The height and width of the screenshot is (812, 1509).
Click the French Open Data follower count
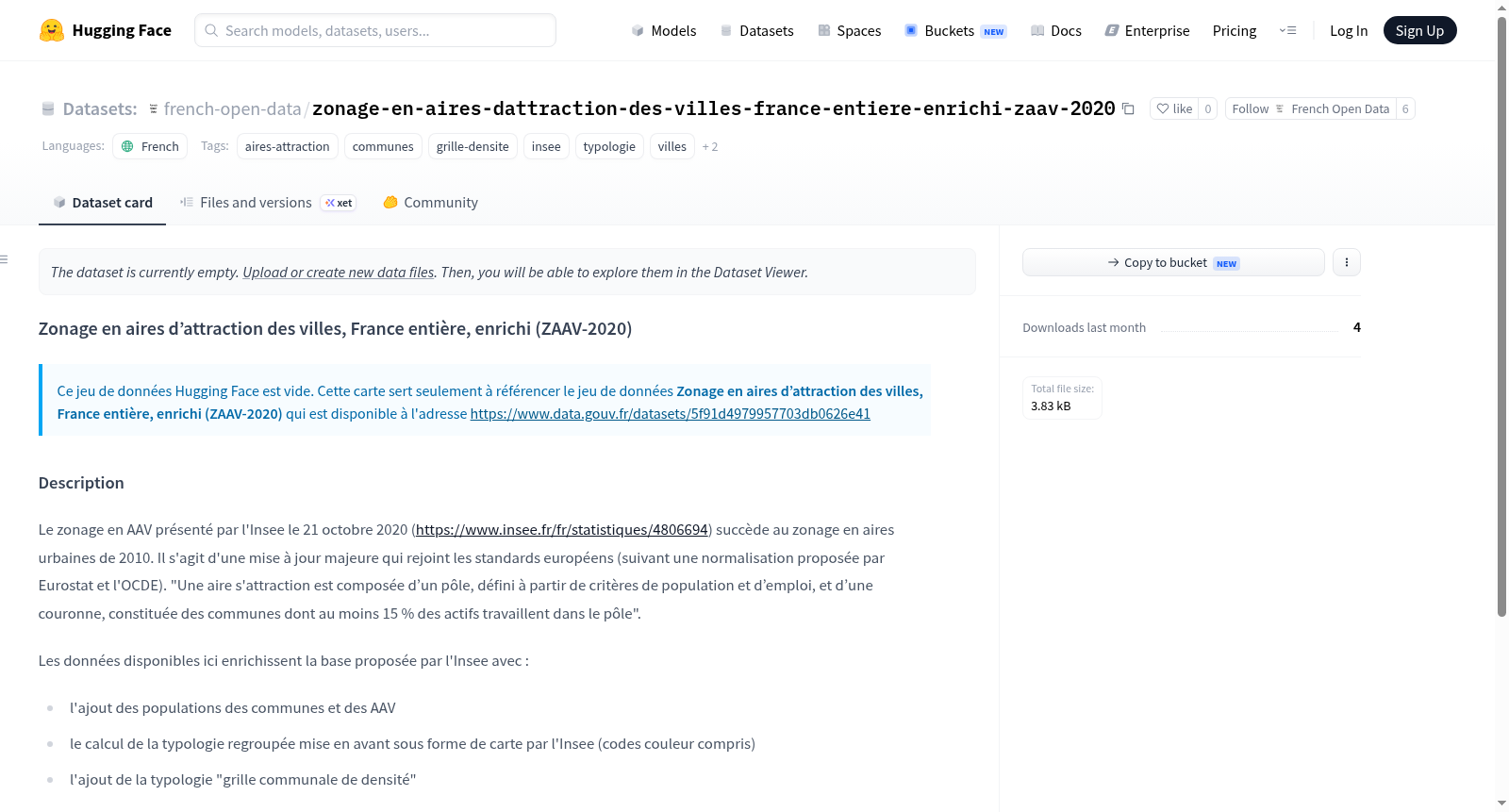coord(1405,108)
